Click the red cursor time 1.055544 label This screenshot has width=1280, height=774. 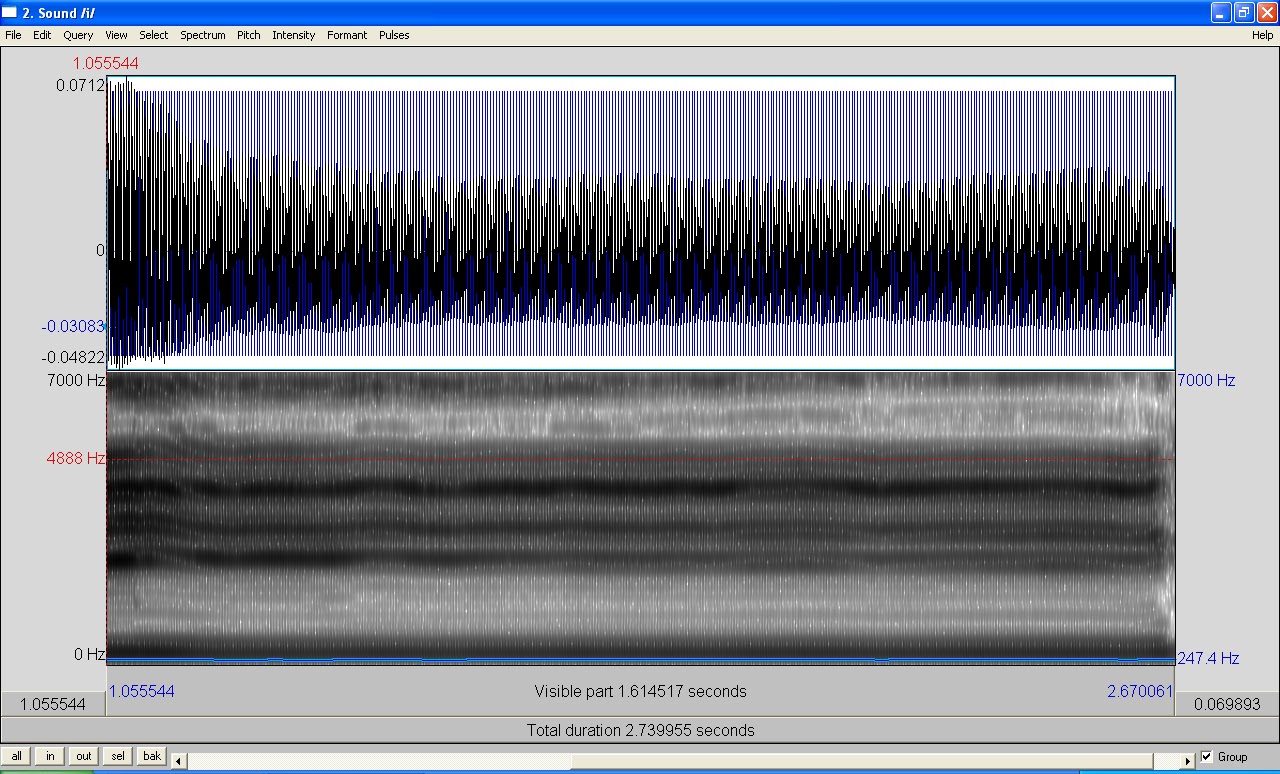point(105,63)
